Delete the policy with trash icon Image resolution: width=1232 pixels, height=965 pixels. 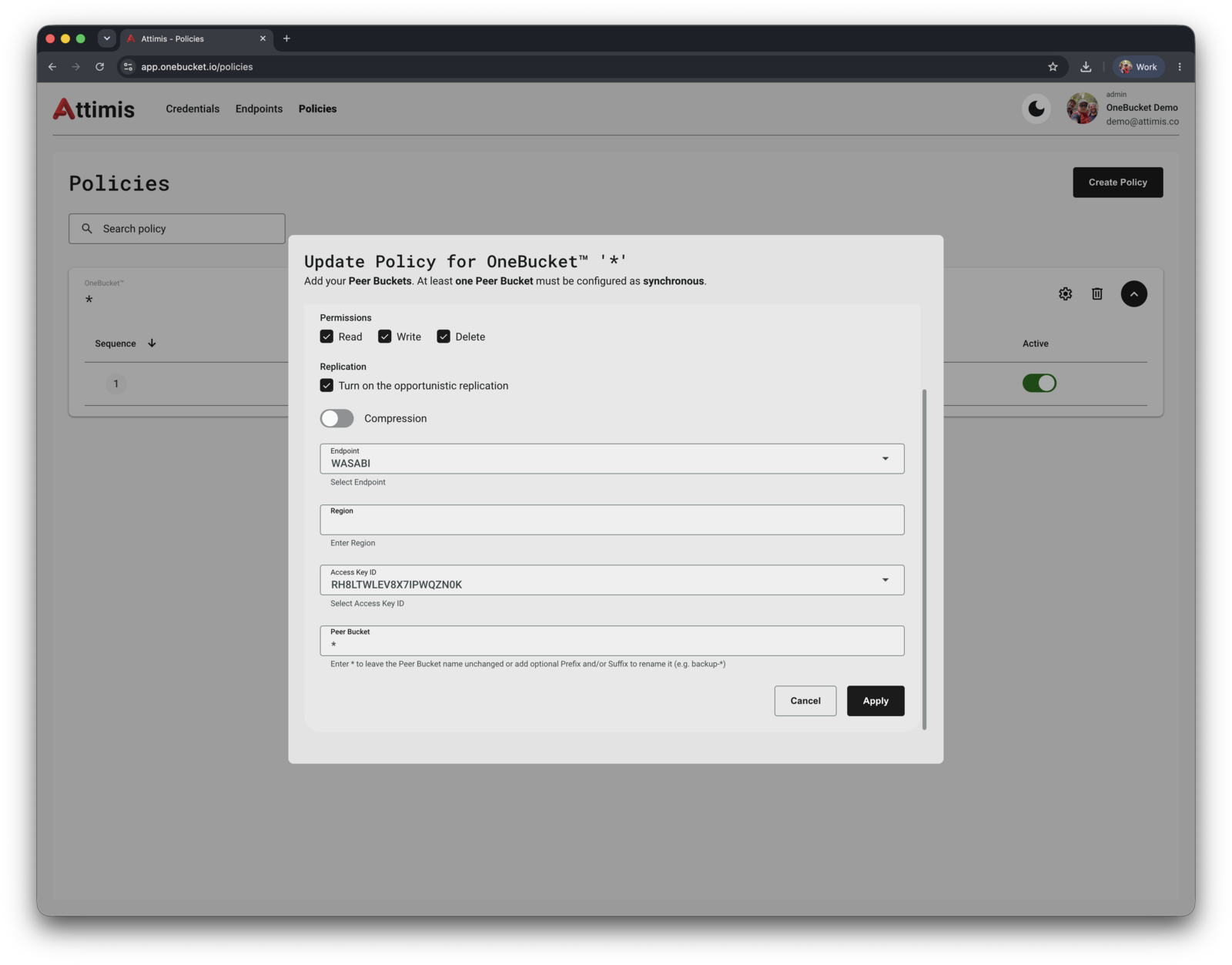tap(1097, 293)
